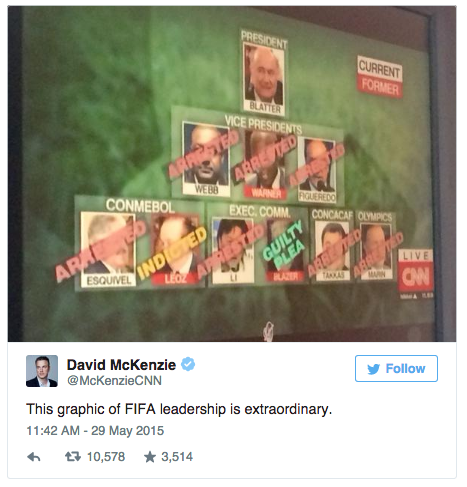Open the @McKenzieCNN handle link
This screenshot has height=487, width=467.
(x=115, y=380)
